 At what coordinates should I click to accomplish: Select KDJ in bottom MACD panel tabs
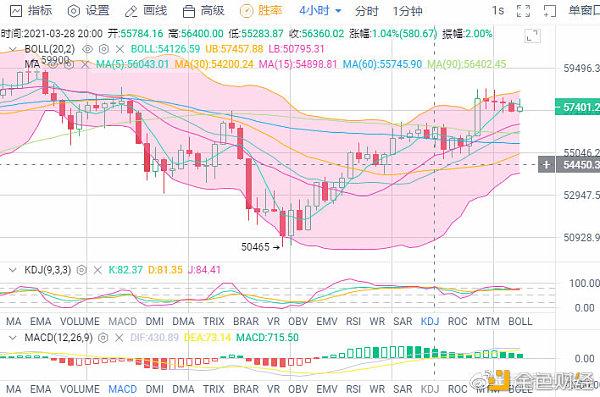[x=430, y=389]
